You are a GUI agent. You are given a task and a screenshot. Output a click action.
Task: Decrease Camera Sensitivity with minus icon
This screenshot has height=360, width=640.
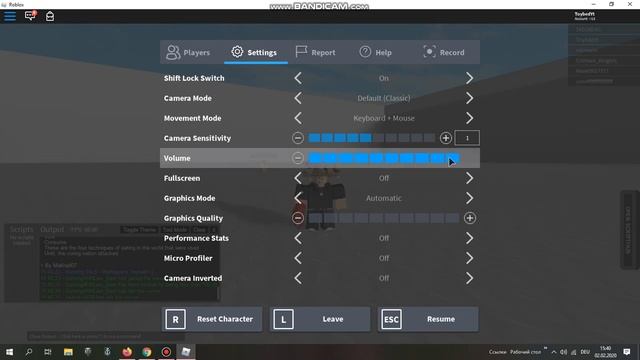click(298, 138)
